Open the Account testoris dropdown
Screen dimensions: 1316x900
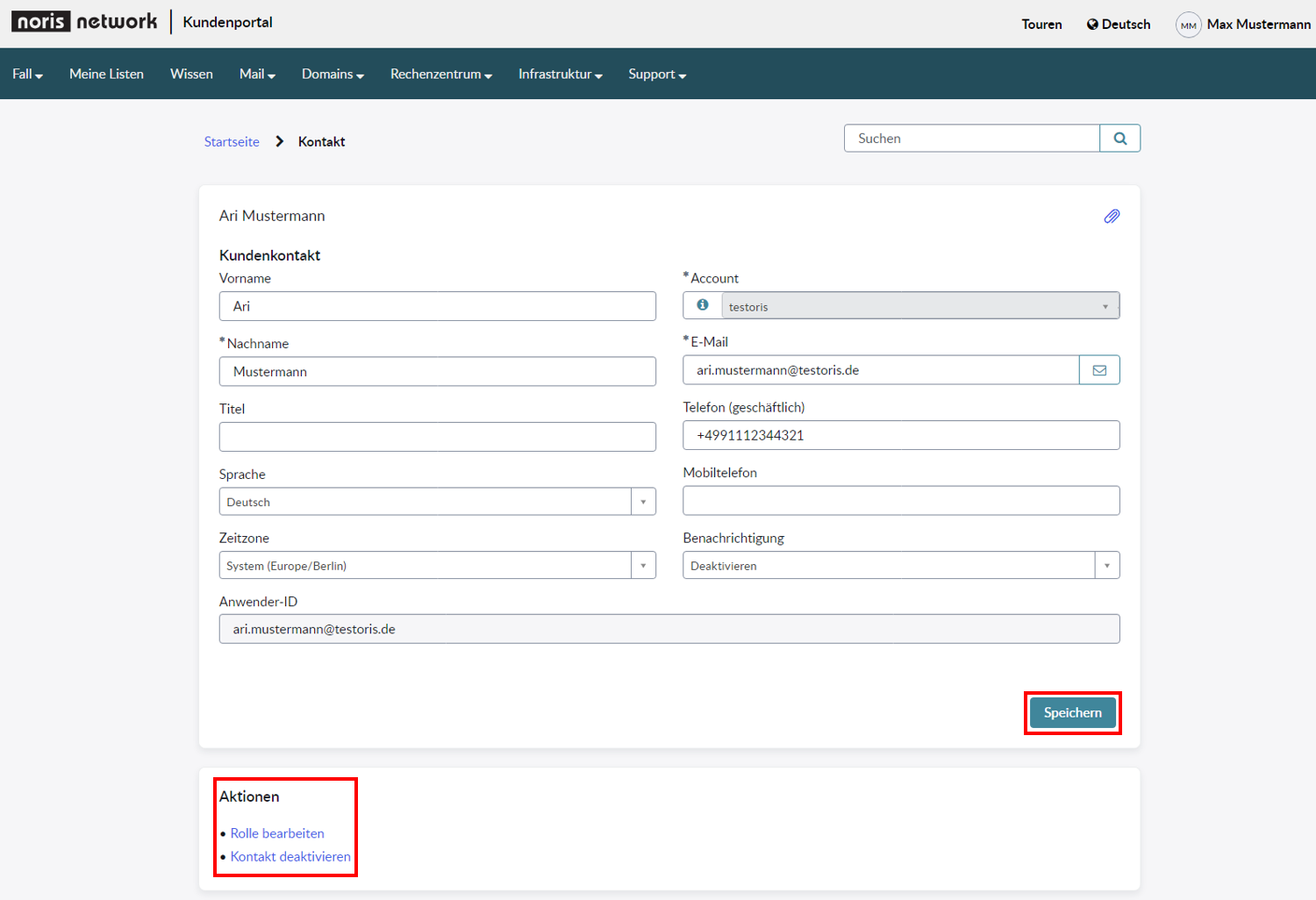(x=920, y=306)
